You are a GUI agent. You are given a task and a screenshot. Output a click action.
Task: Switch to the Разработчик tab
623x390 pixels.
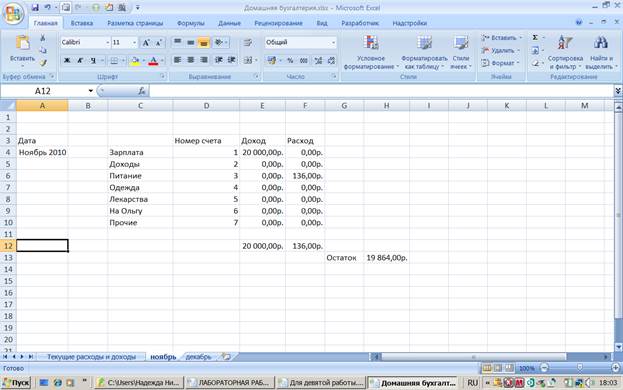point(360,23)
